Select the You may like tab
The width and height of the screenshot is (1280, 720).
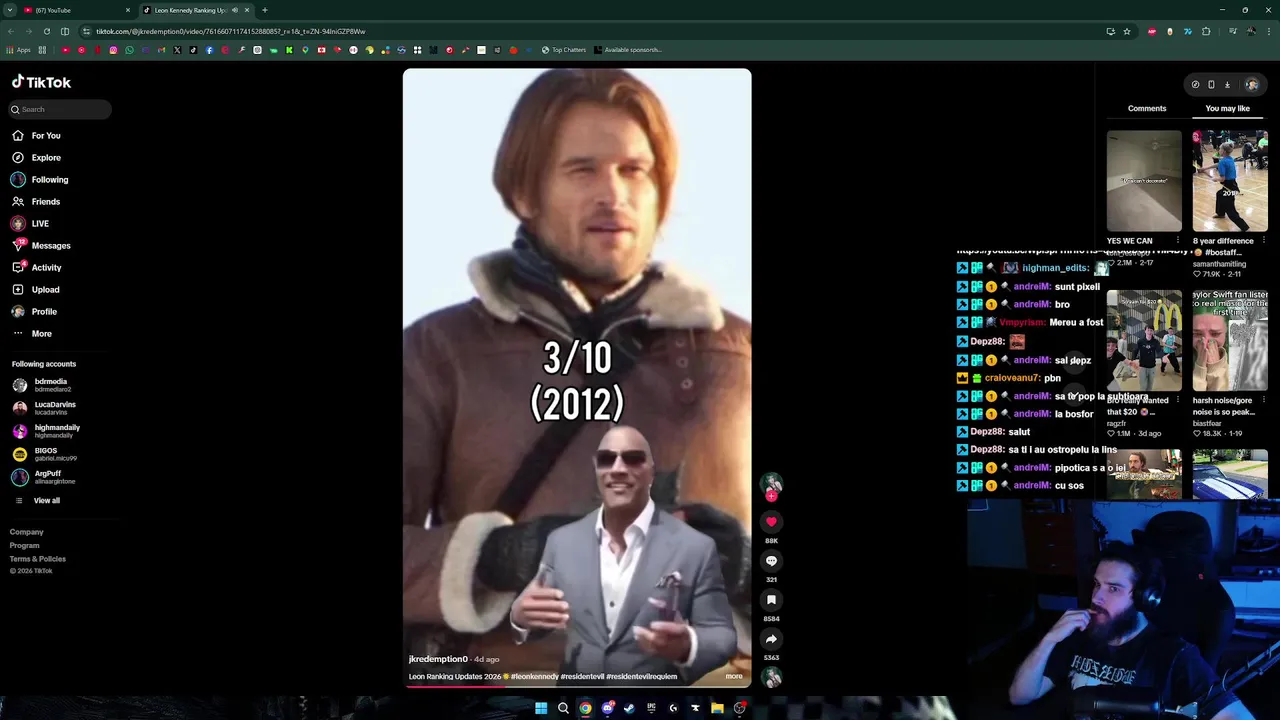tap(1227, 108)
